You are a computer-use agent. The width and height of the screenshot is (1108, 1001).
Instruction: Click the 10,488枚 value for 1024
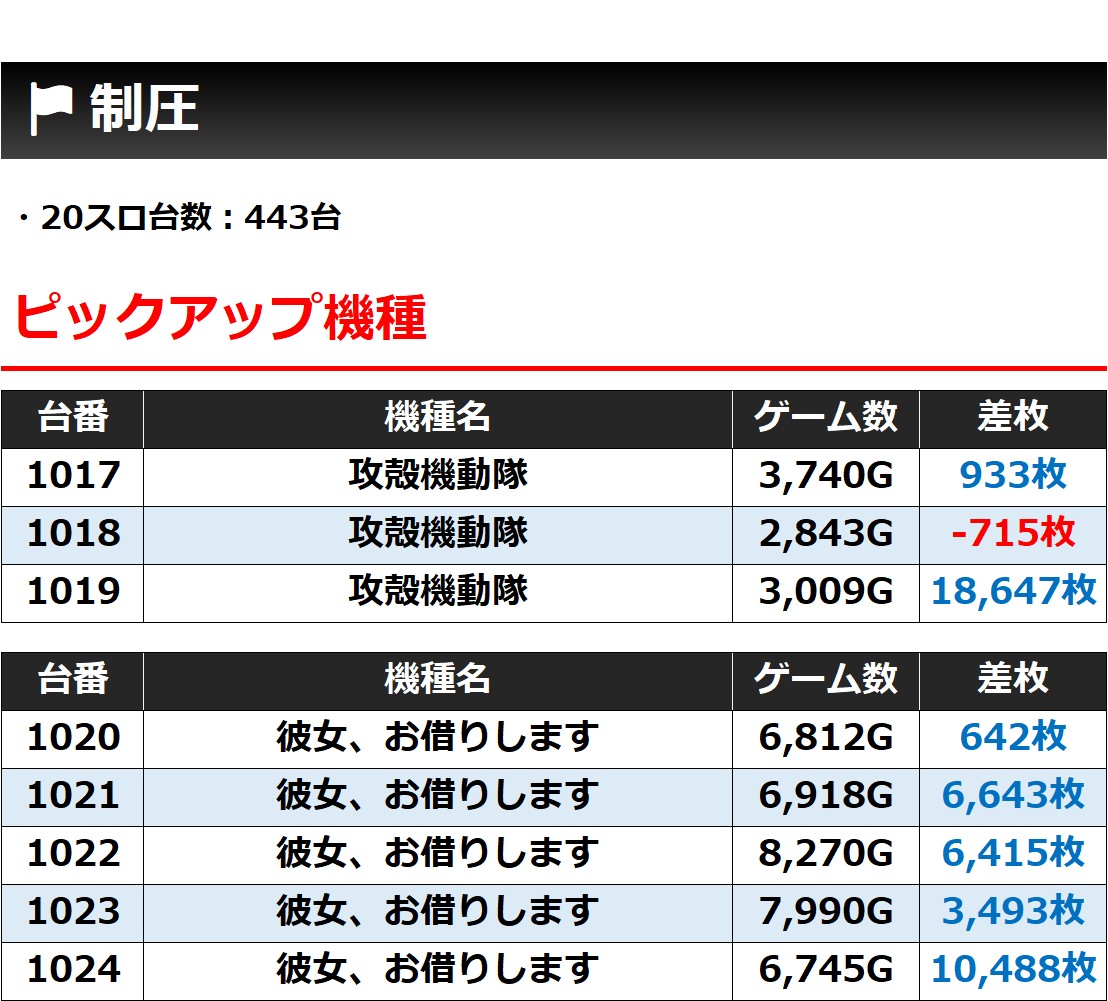click(1013, 970)
